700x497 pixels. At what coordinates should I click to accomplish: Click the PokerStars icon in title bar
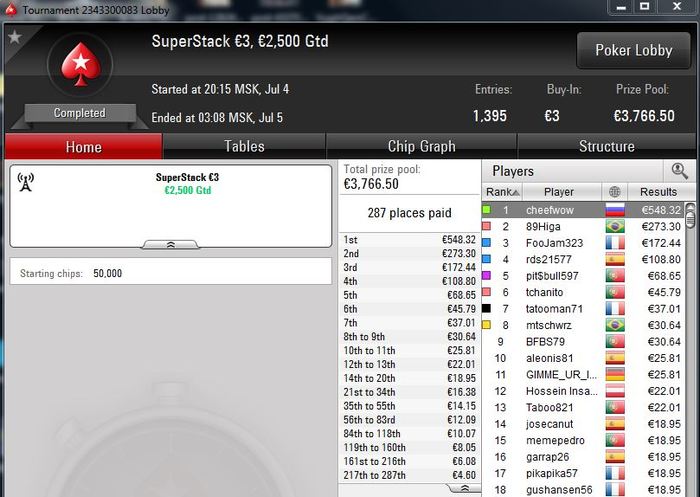coord(11,9)
